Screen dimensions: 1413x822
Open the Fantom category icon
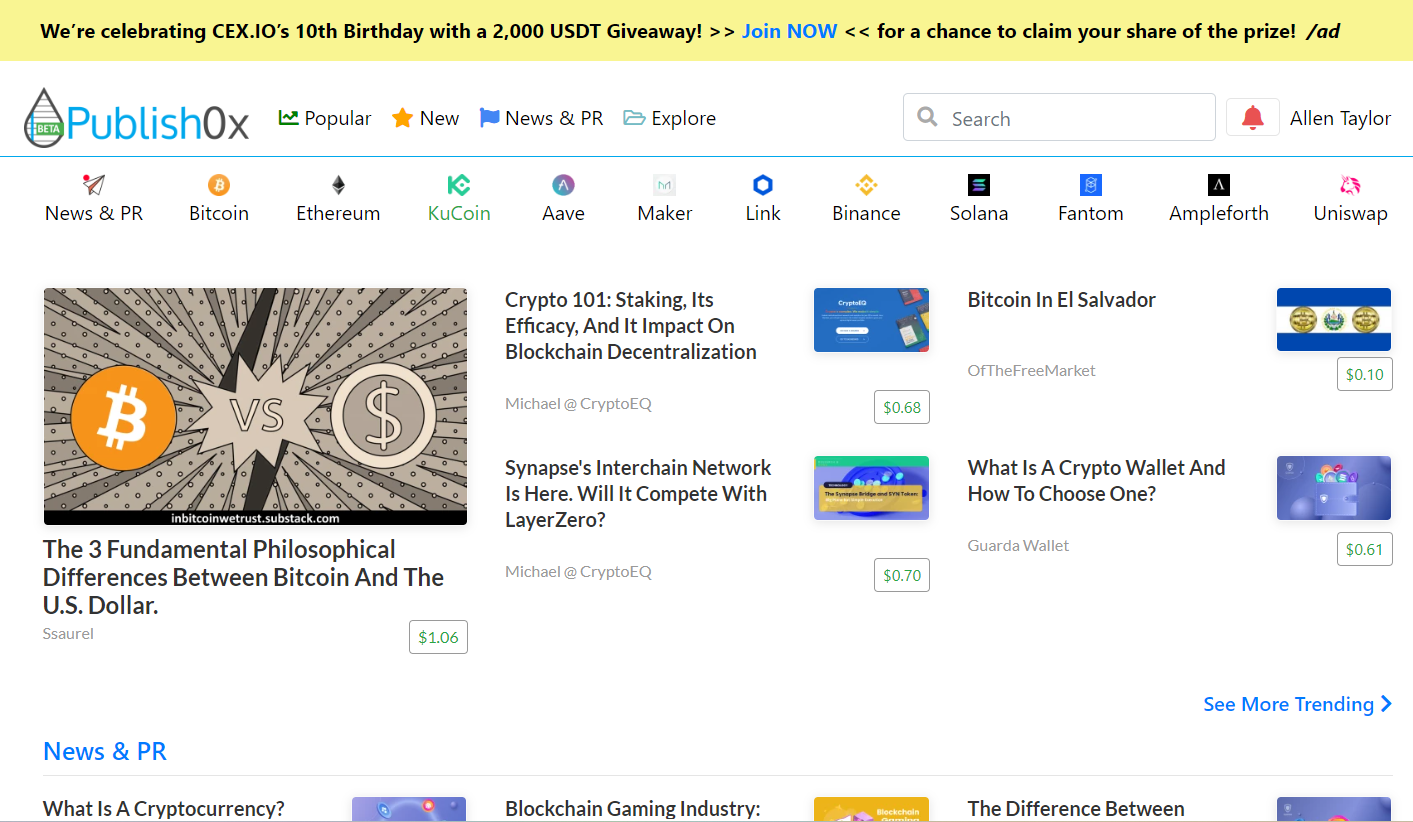pos(1091,185)
